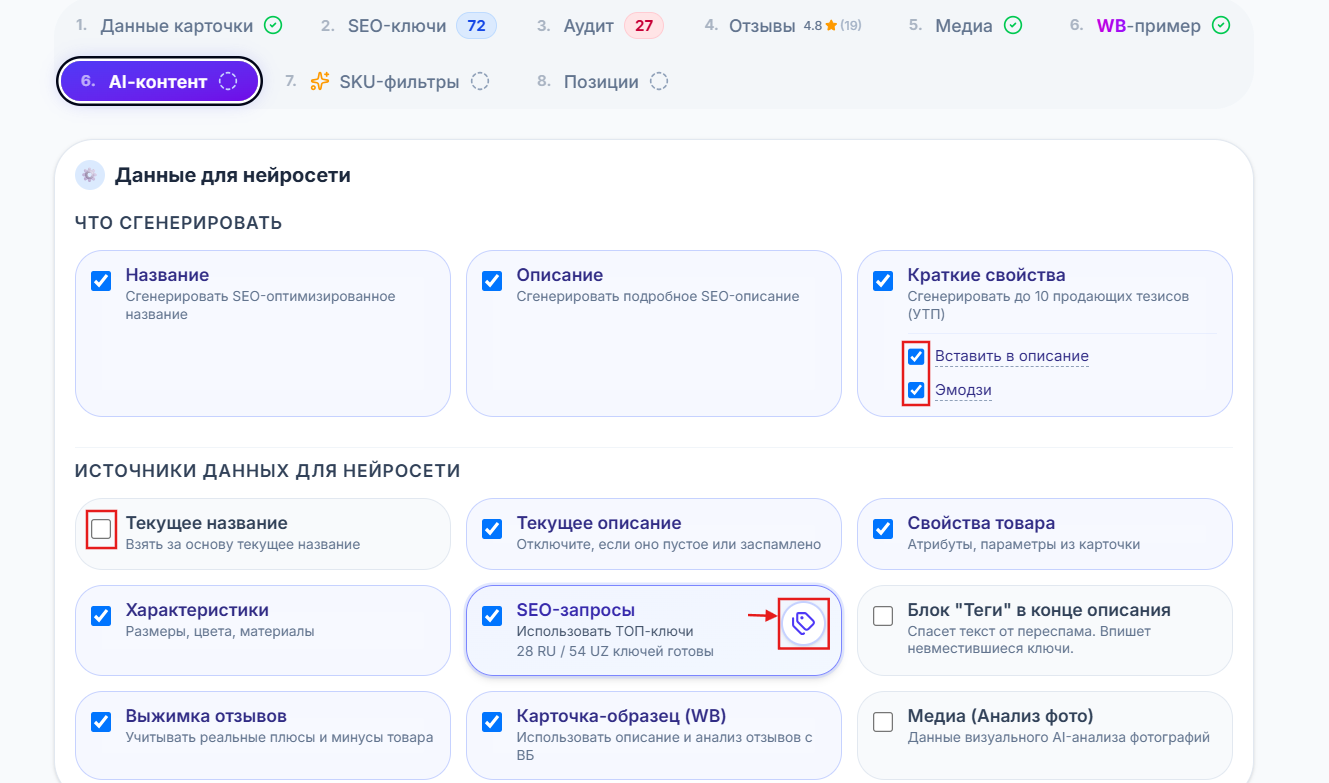Uncheck the Краткие свойства checkbox
Image resolution: width=1329 pixels, height=783 pixels.
tap(883, 281)
